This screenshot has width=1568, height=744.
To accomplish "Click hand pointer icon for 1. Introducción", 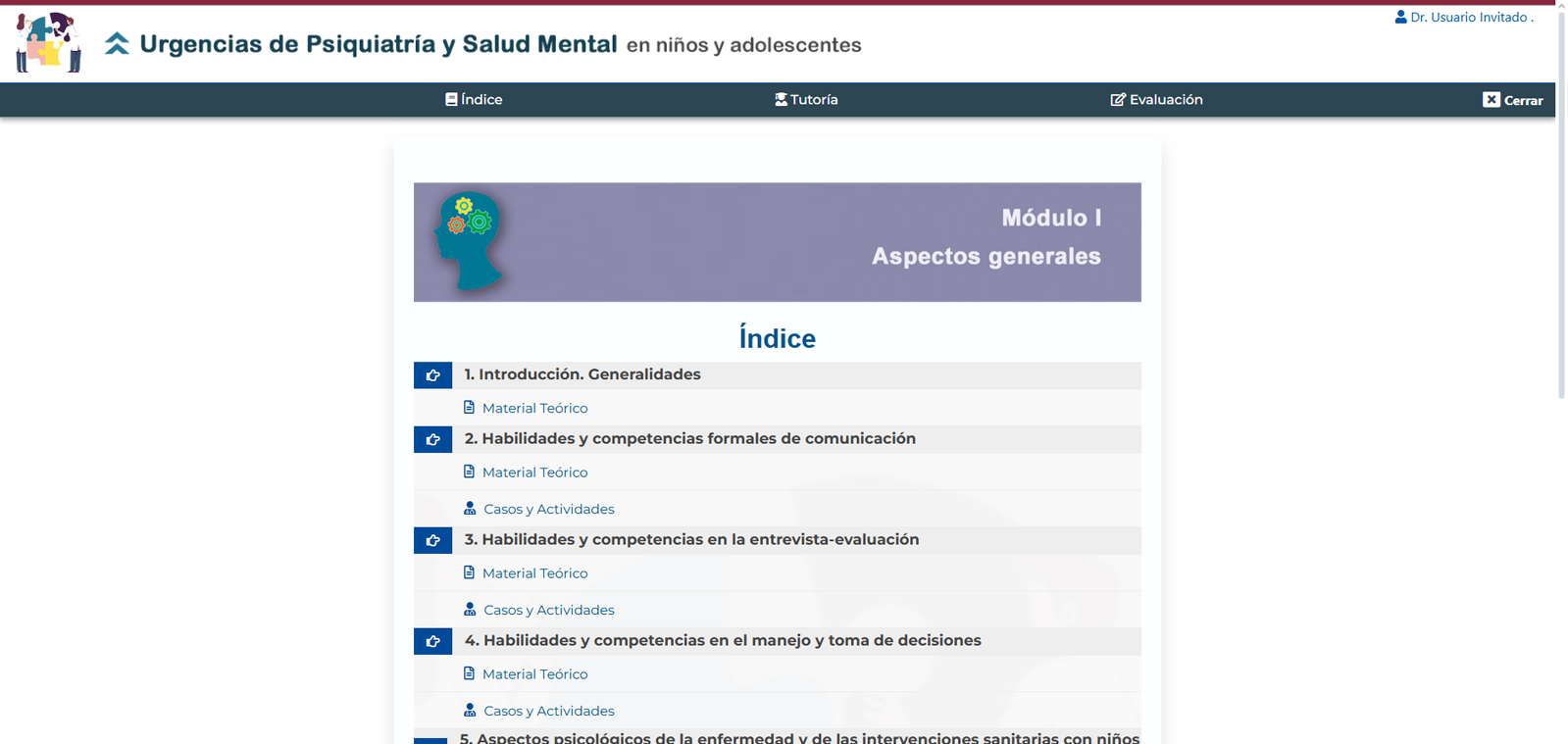I will point(432,375).
